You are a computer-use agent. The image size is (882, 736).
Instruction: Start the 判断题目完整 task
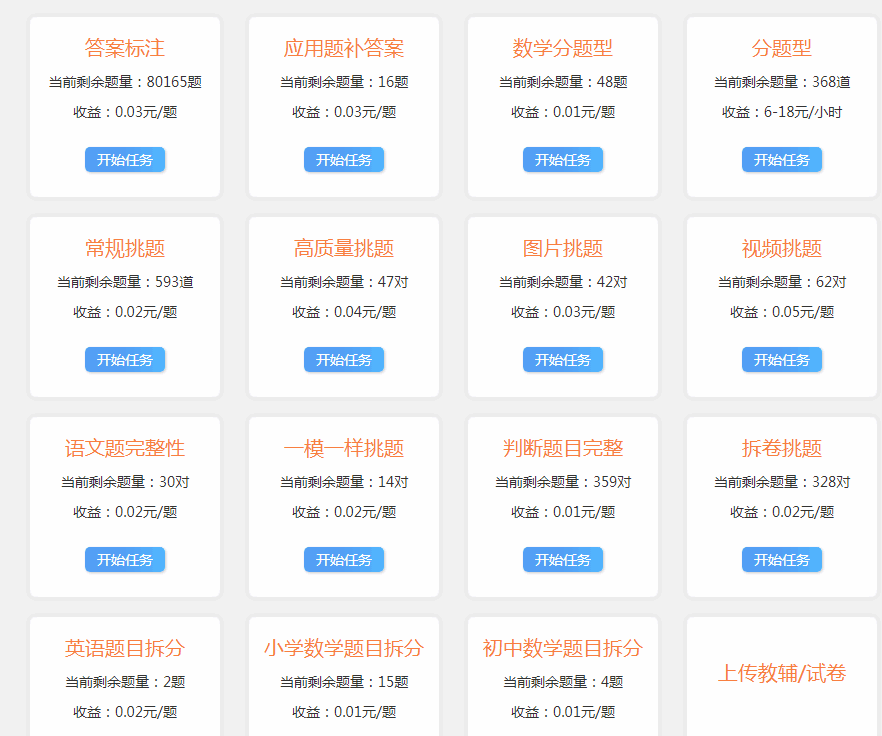click(563, 560)
